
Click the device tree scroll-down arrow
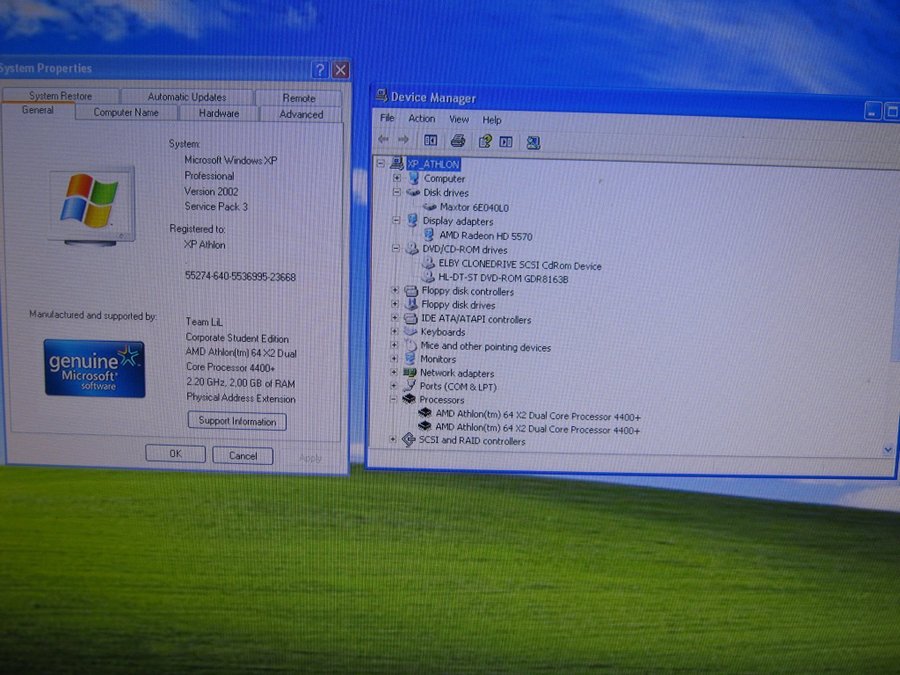[x=887, y=450]
